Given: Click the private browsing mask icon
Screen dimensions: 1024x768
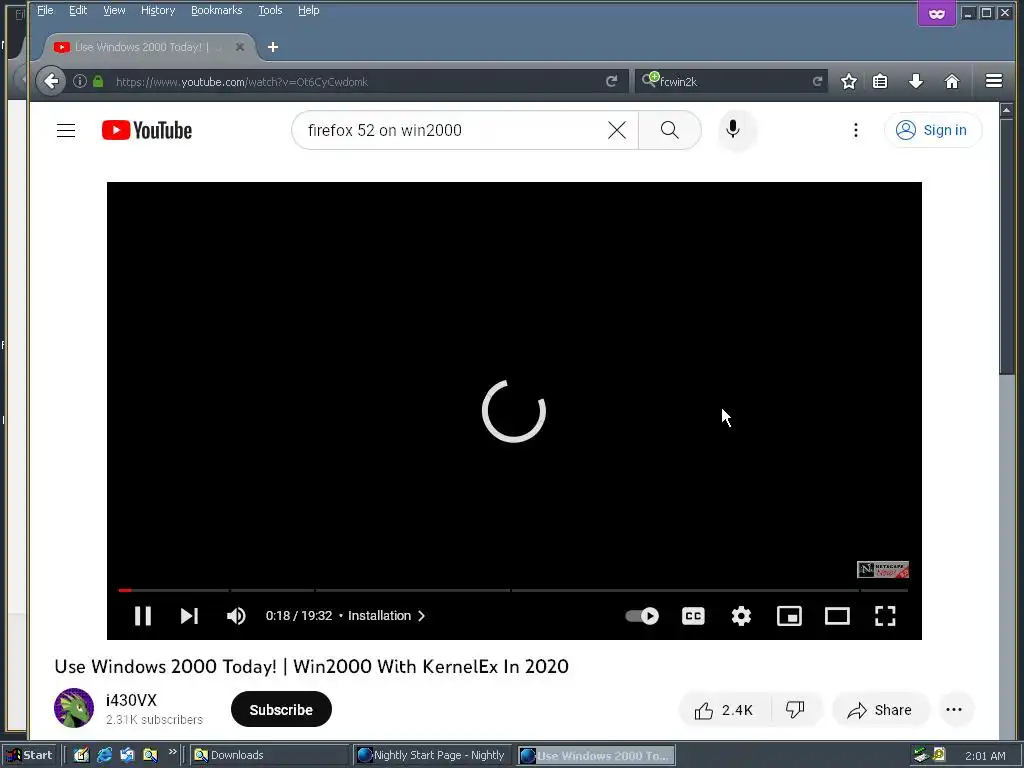Looking at the screenshot, I should (x=936, y=14).
